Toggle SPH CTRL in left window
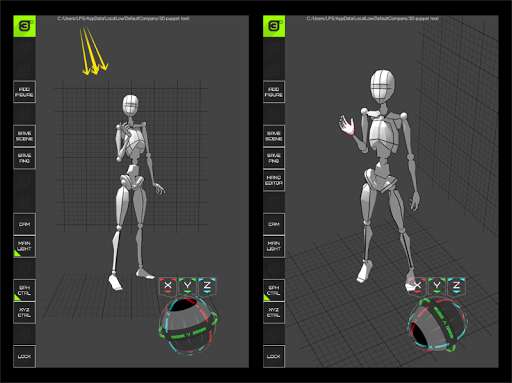Screen dimensions: 512x383 pyautogui.click(x=24, y=290)
